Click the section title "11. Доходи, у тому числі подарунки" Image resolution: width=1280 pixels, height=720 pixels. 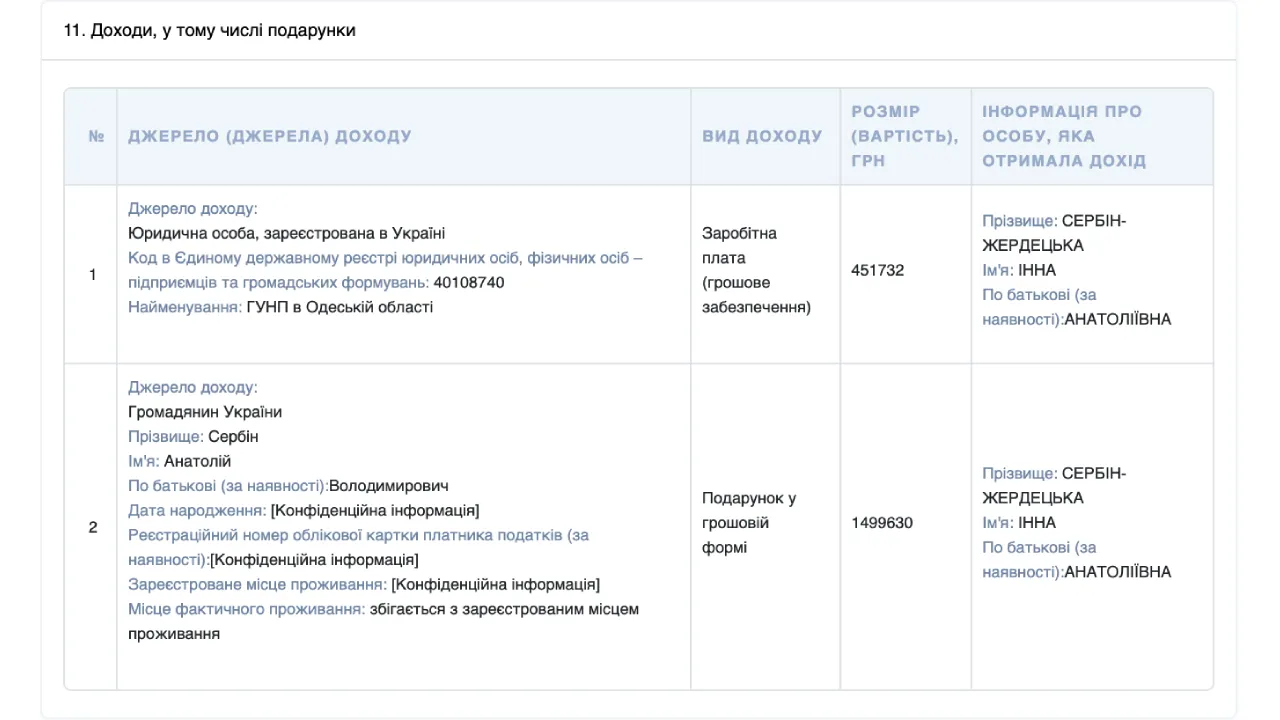(x=209, y=30)
